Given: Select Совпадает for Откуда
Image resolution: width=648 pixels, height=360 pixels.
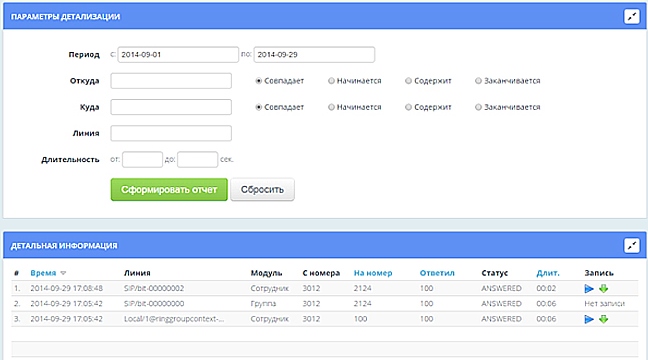Looking at the screenshot, I should (x=259, y=81).
